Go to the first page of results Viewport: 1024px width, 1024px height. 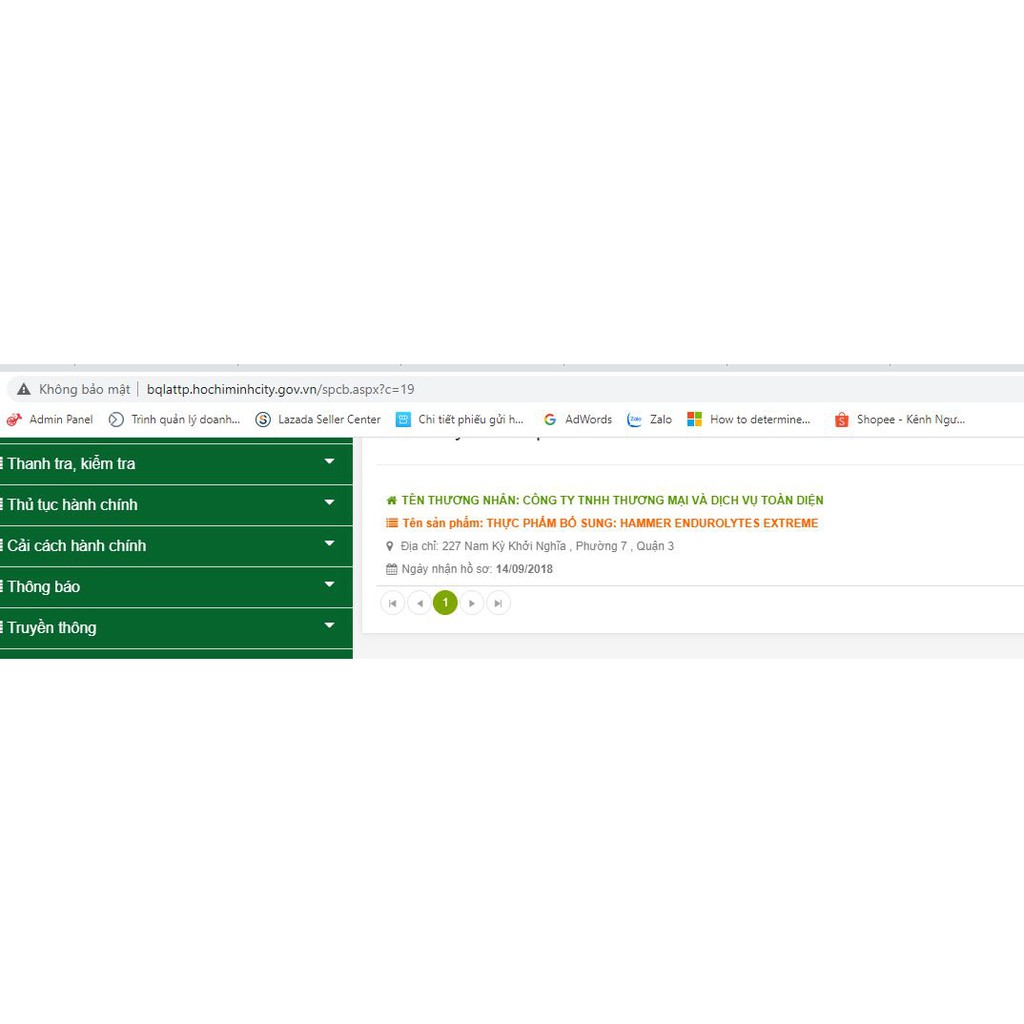(x=393, y=603)
